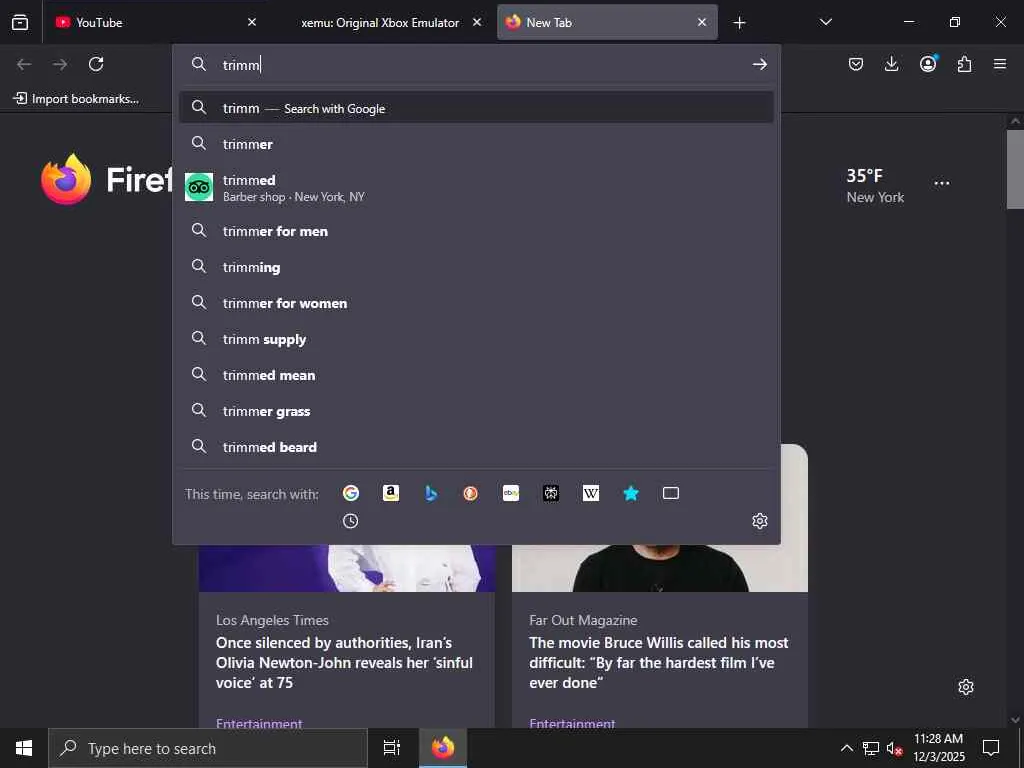Click the page vertical scrollbar thumb
The height and width of the screenshot is (768, 1024).
(1015, 169)
